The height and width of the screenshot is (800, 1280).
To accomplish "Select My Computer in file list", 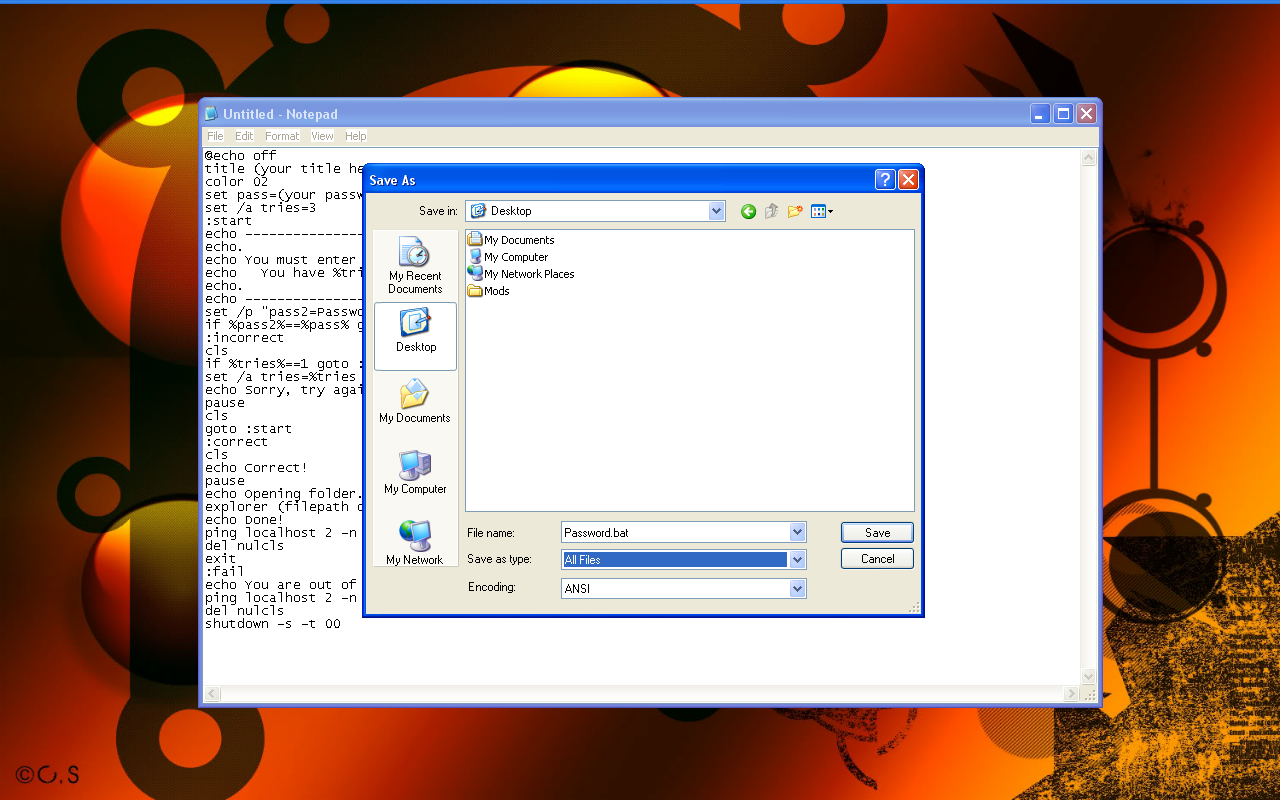I will click(508, 257).
